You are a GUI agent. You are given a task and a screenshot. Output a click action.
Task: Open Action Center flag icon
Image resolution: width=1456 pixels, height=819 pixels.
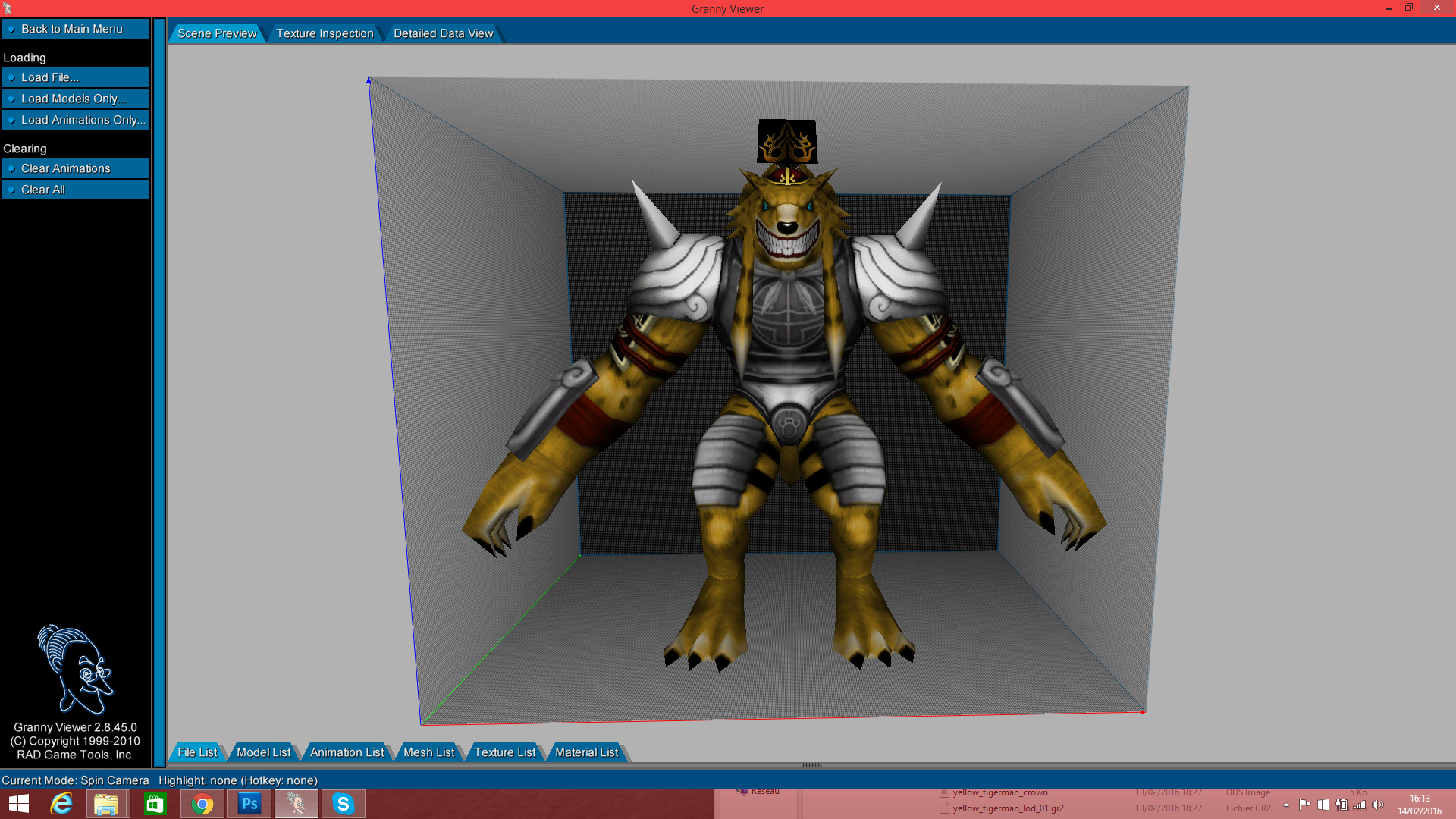[1304, 805]
